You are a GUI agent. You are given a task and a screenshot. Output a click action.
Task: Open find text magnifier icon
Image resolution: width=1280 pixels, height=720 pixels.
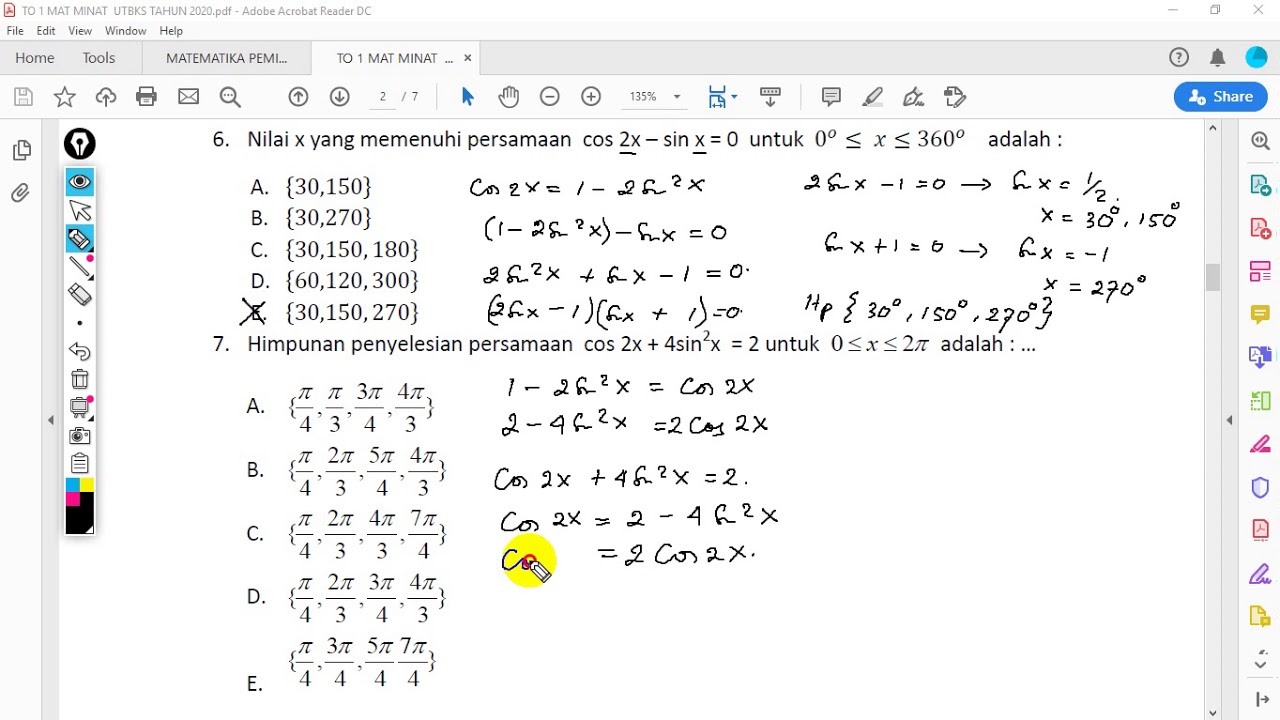230,97
